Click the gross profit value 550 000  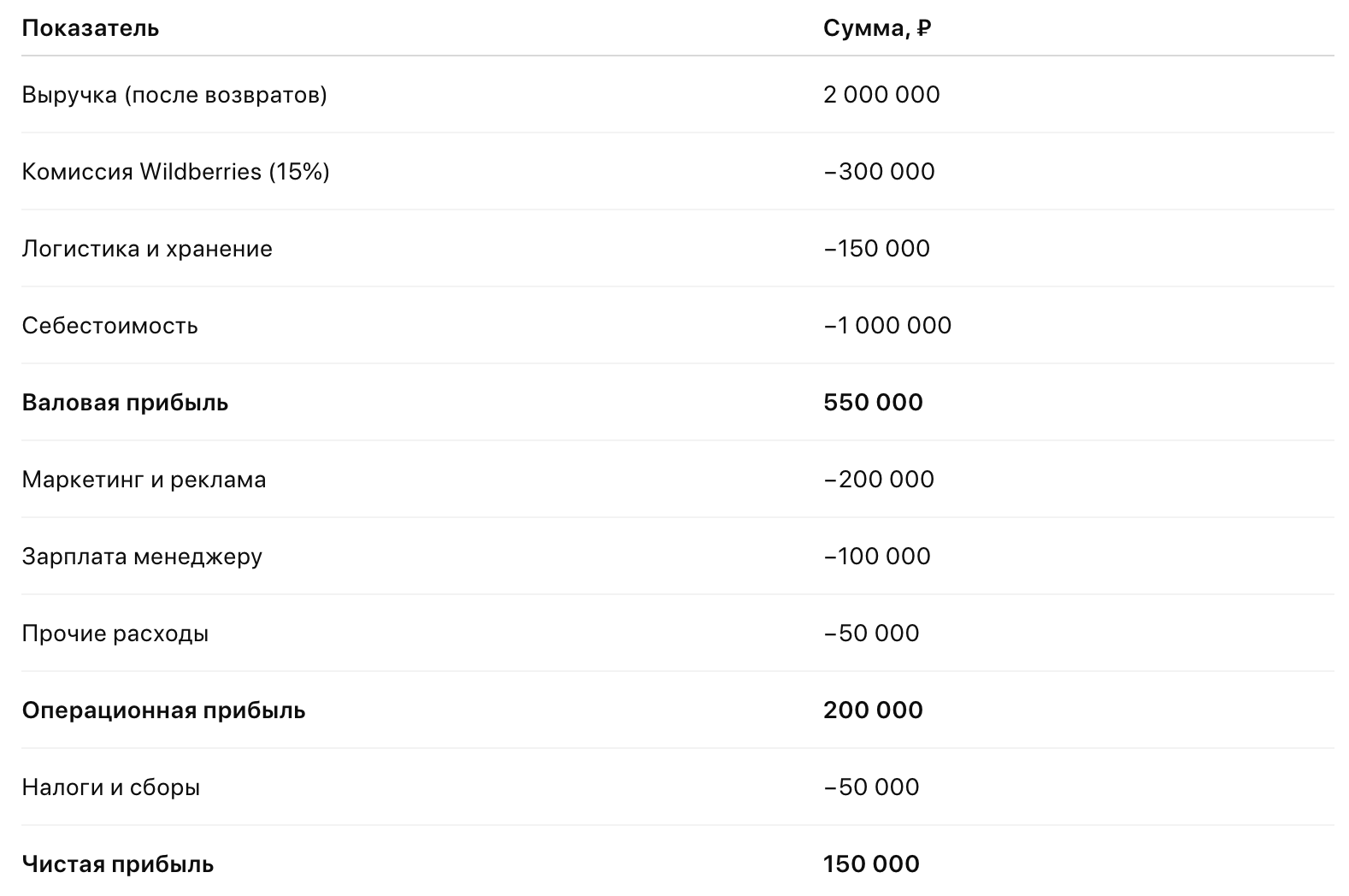point(873,403)
